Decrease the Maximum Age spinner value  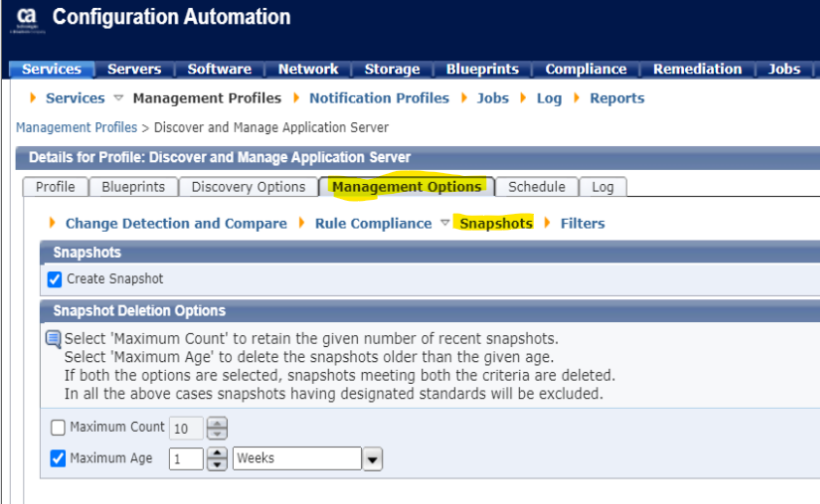[x=217, y=465]
